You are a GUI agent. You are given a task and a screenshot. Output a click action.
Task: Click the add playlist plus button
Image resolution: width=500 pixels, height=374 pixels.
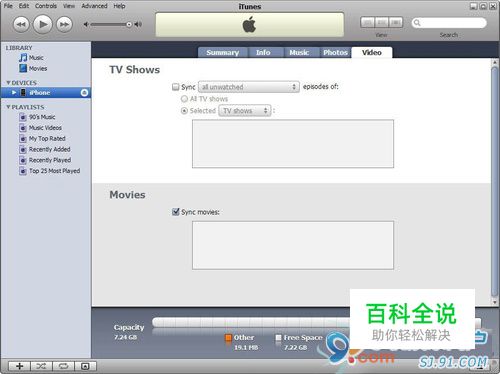[19, 366]
